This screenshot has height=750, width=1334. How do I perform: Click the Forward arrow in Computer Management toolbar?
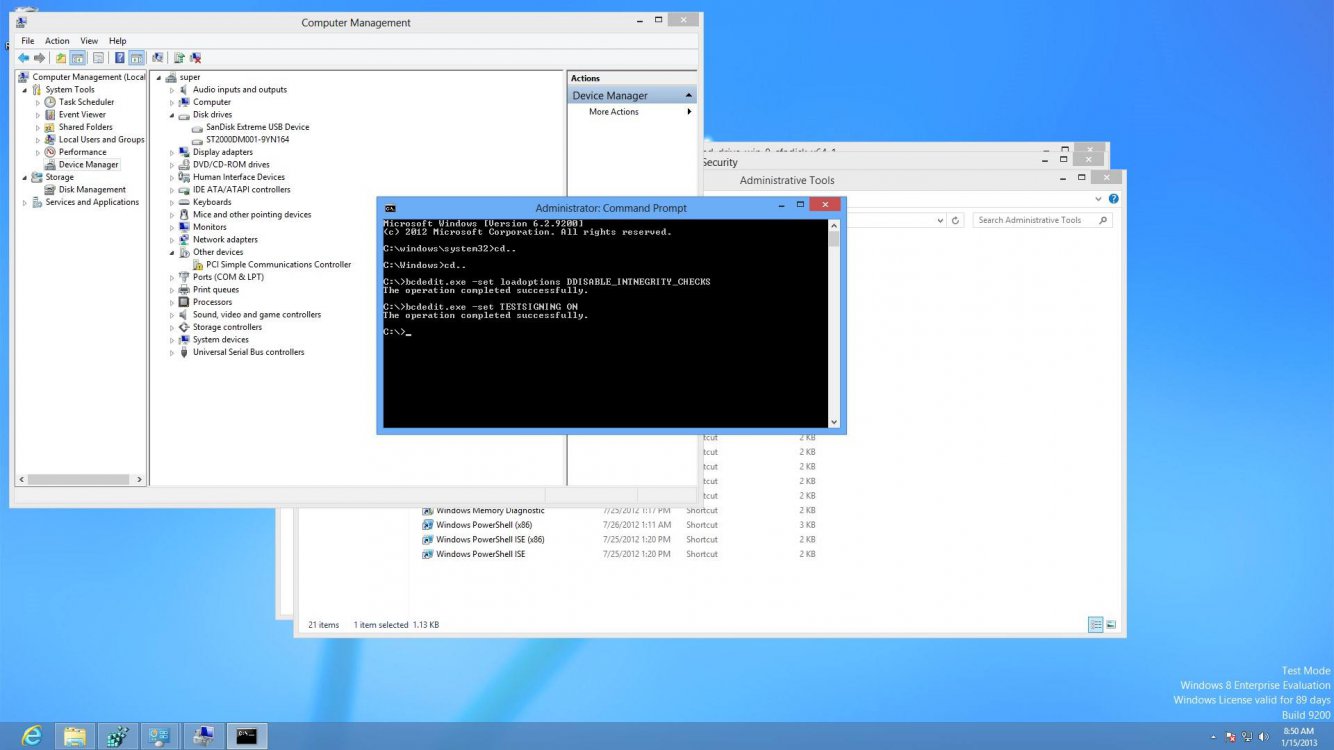39,58
